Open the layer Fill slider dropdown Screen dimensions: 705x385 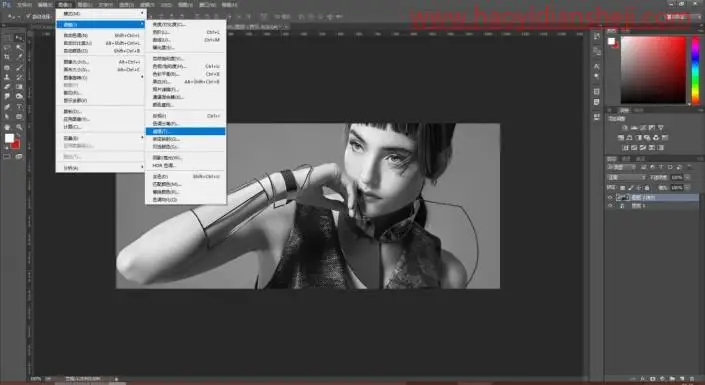687,188
